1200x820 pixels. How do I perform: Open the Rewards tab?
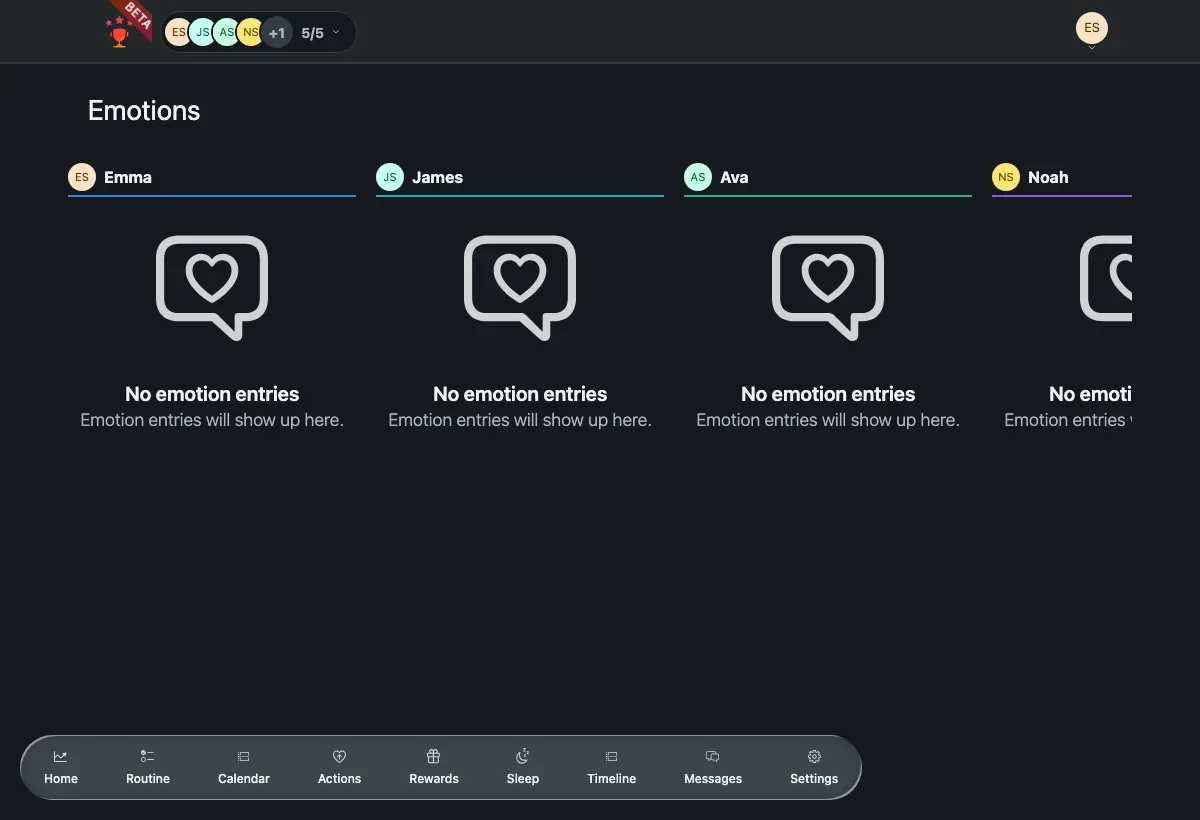434,767
